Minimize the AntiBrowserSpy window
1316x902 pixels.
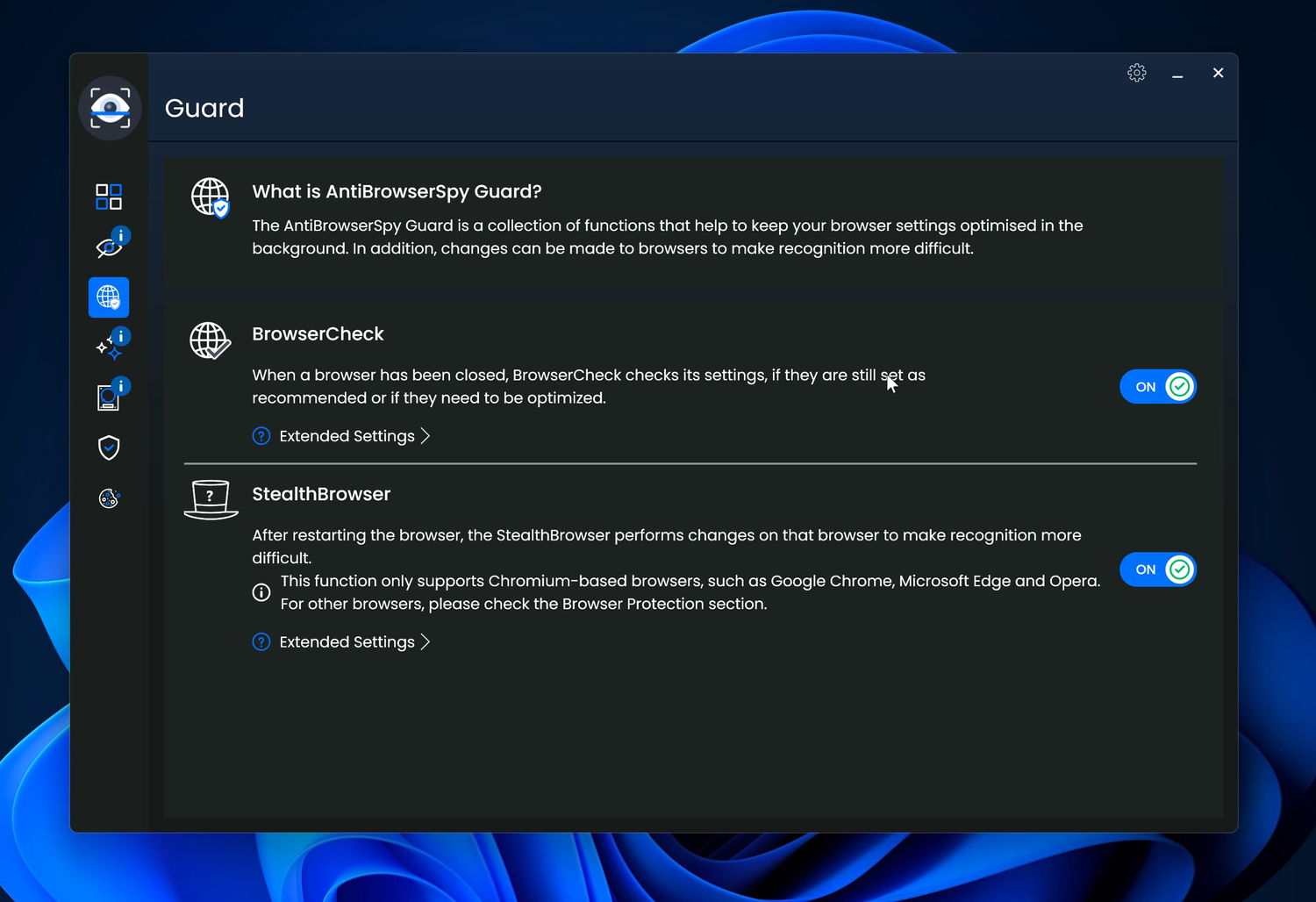point(1177,74)
